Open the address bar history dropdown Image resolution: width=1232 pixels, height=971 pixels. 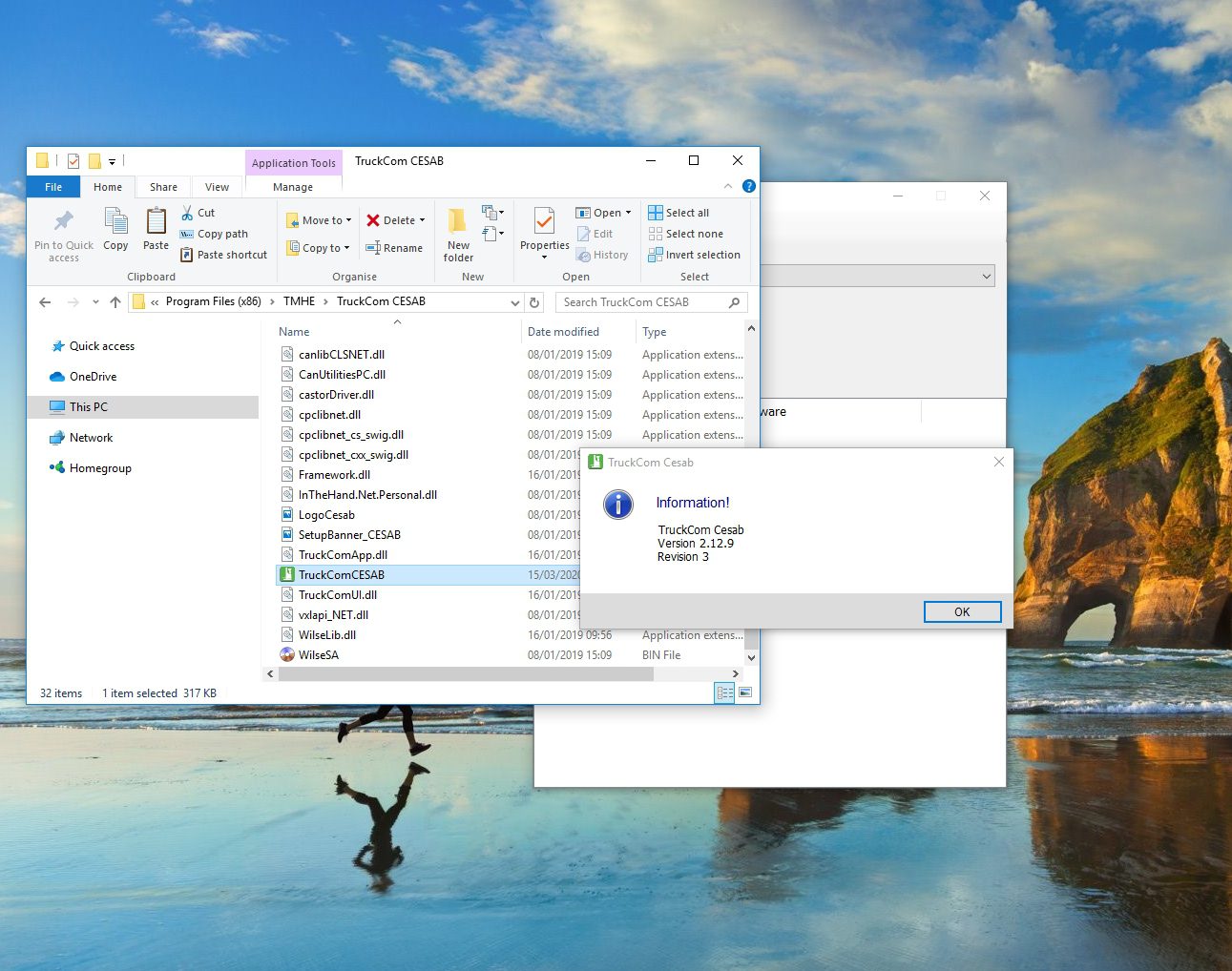[515, 302]
